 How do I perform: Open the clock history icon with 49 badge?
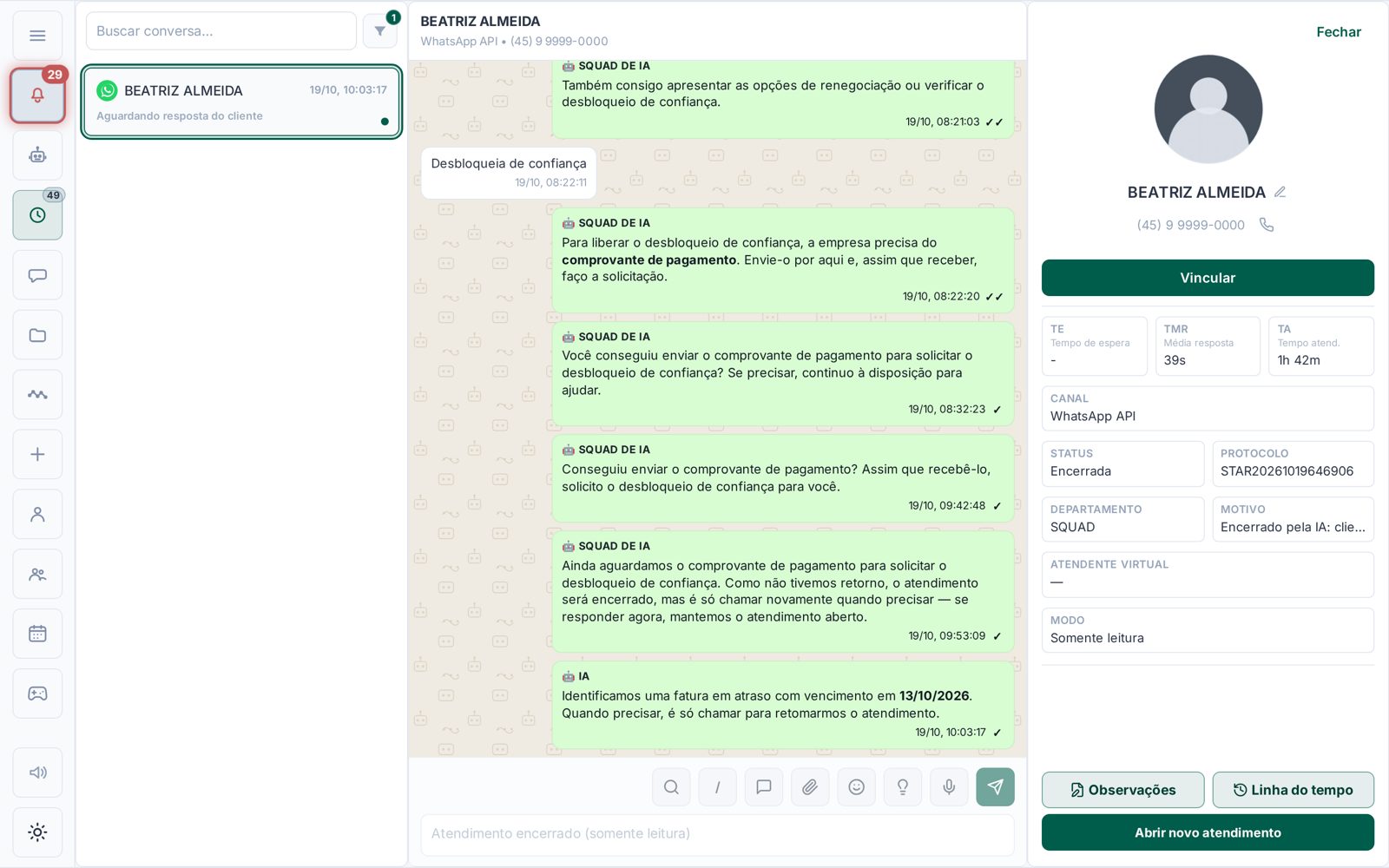pyautogui.click(x=37, y=215)
